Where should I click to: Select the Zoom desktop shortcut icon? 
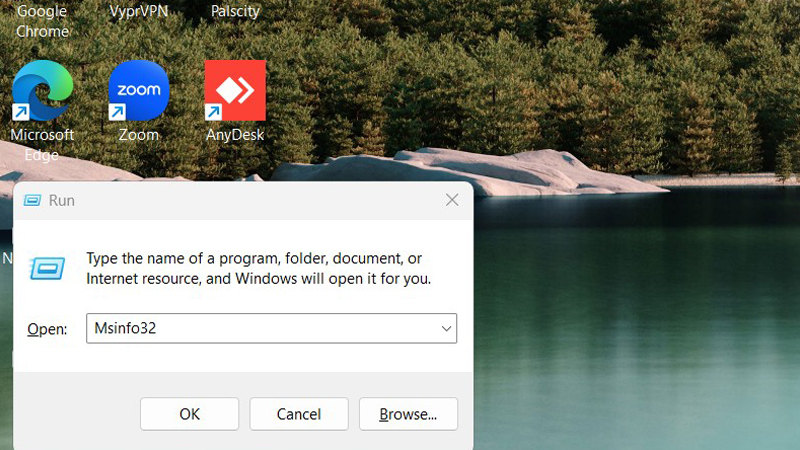pyautogui.click(x=139, y=91)
